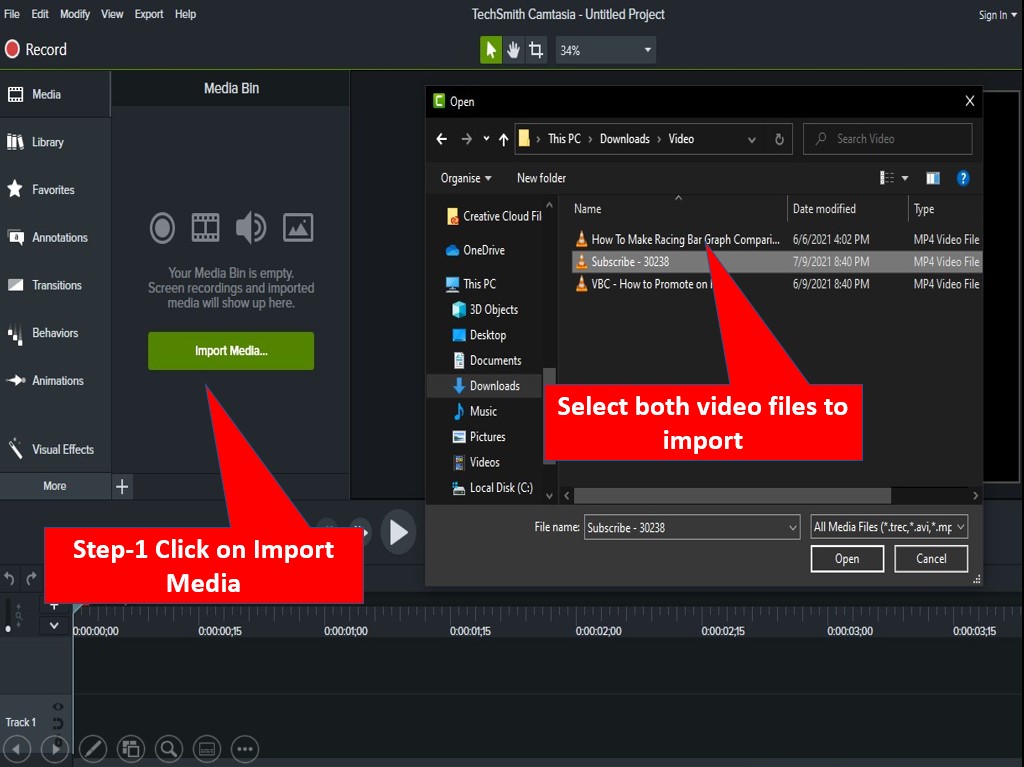This screenshot has height=767, width=1024.
Task: Open the Modify menu
Action: pyautogui.click(x=75, y=14)
